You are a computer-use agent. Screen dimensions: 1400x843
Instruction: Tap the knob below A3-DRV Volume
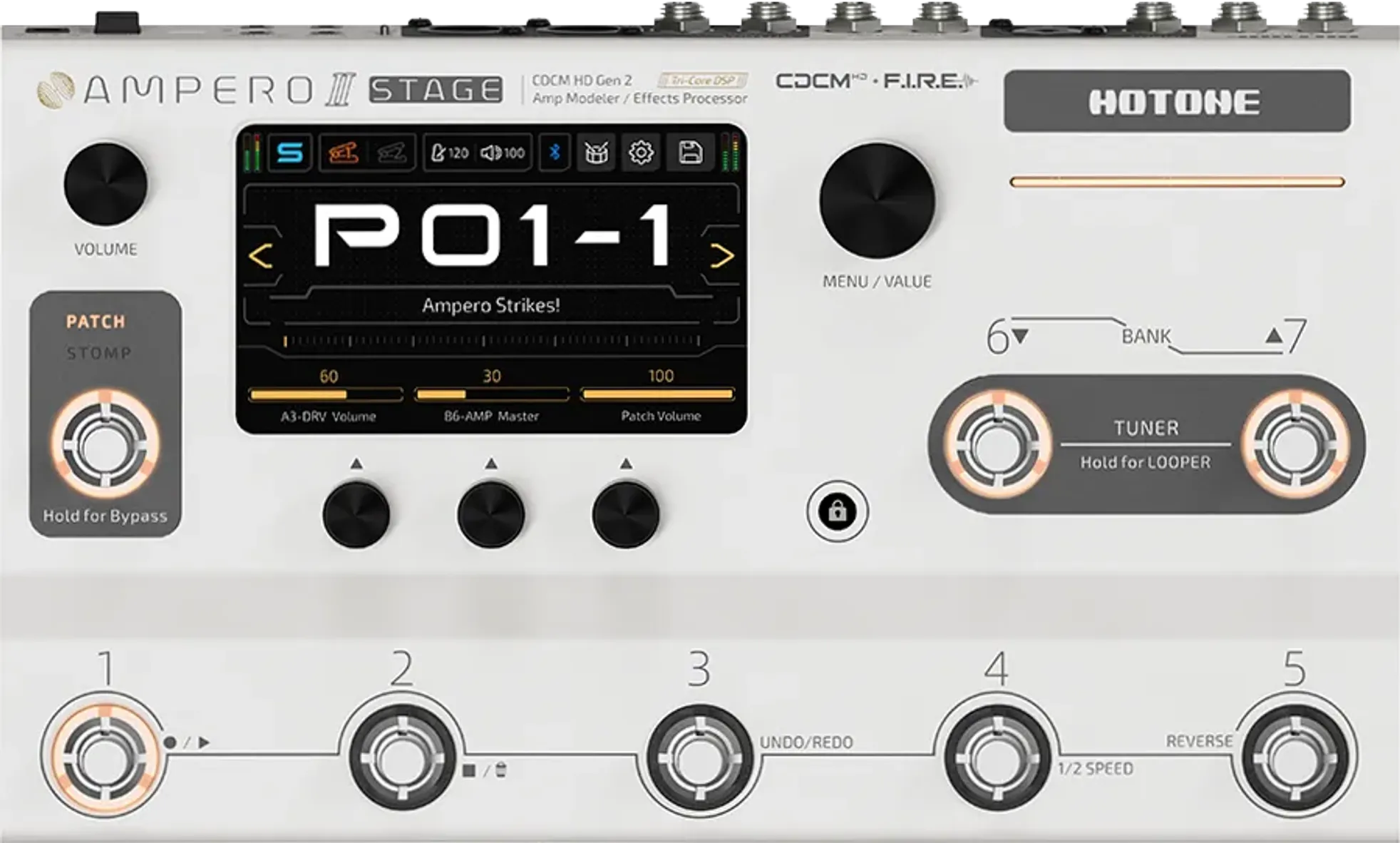point(356,514)
